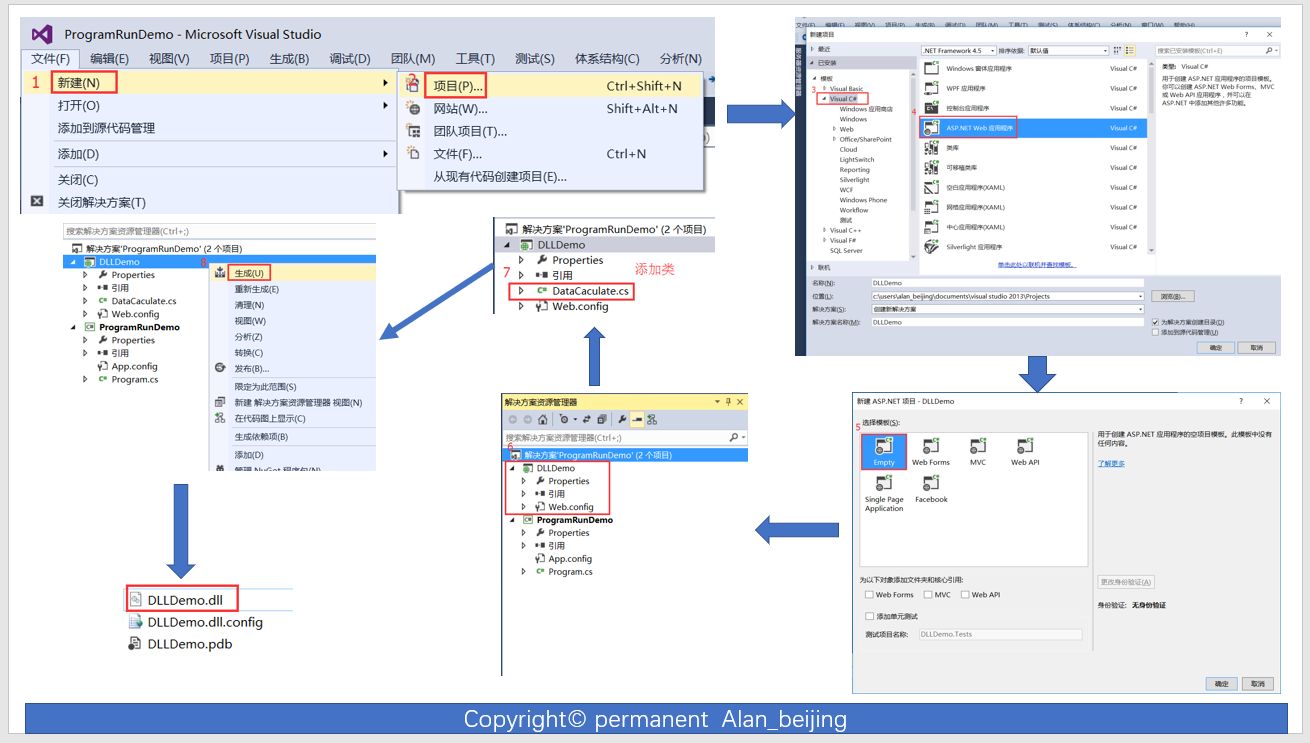Choose the Web Forms template icon
This screenshot has width=1310, height=743.
click(x=930, y=447)
